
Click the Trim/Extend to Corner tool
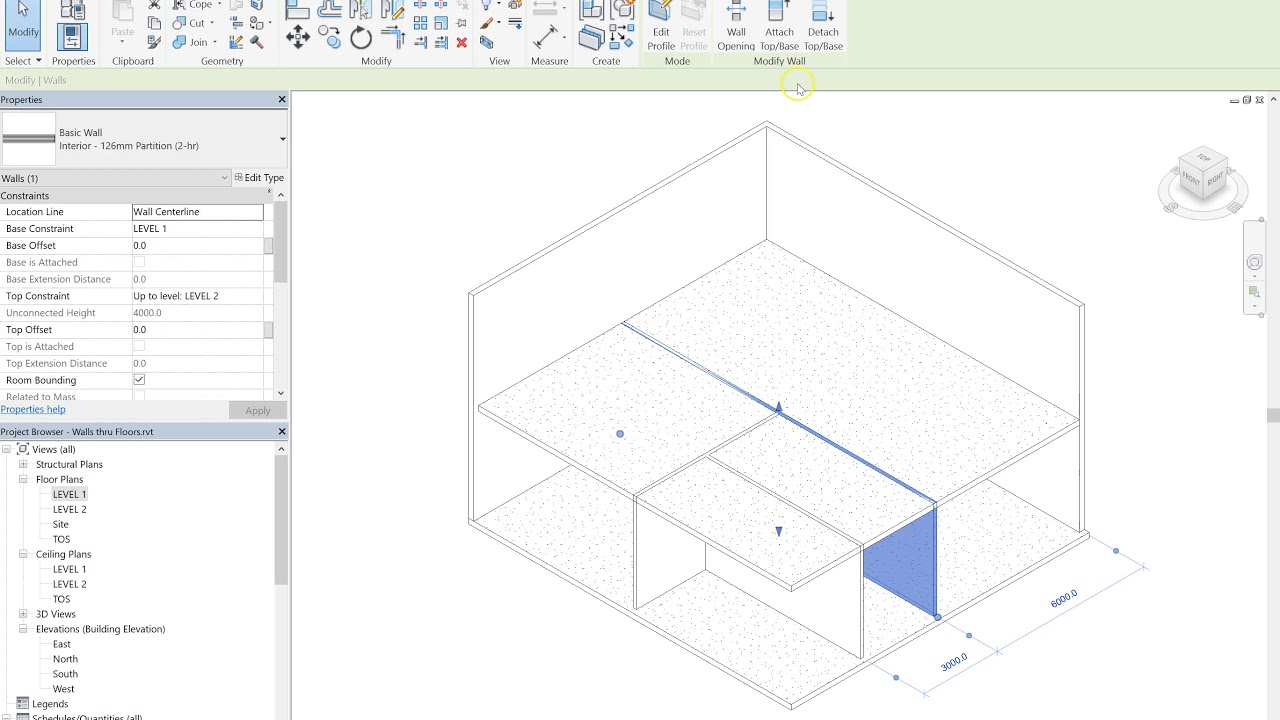(392, 38)
